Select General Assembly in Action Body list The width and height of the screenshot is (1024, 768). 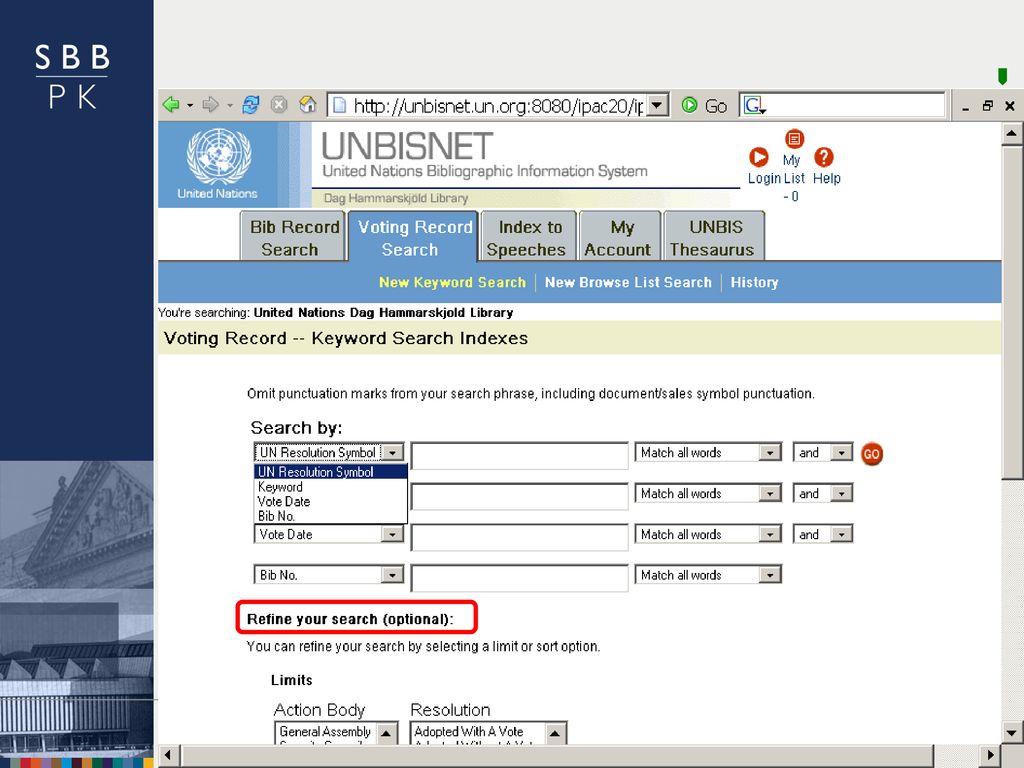[x=325, y=731]
